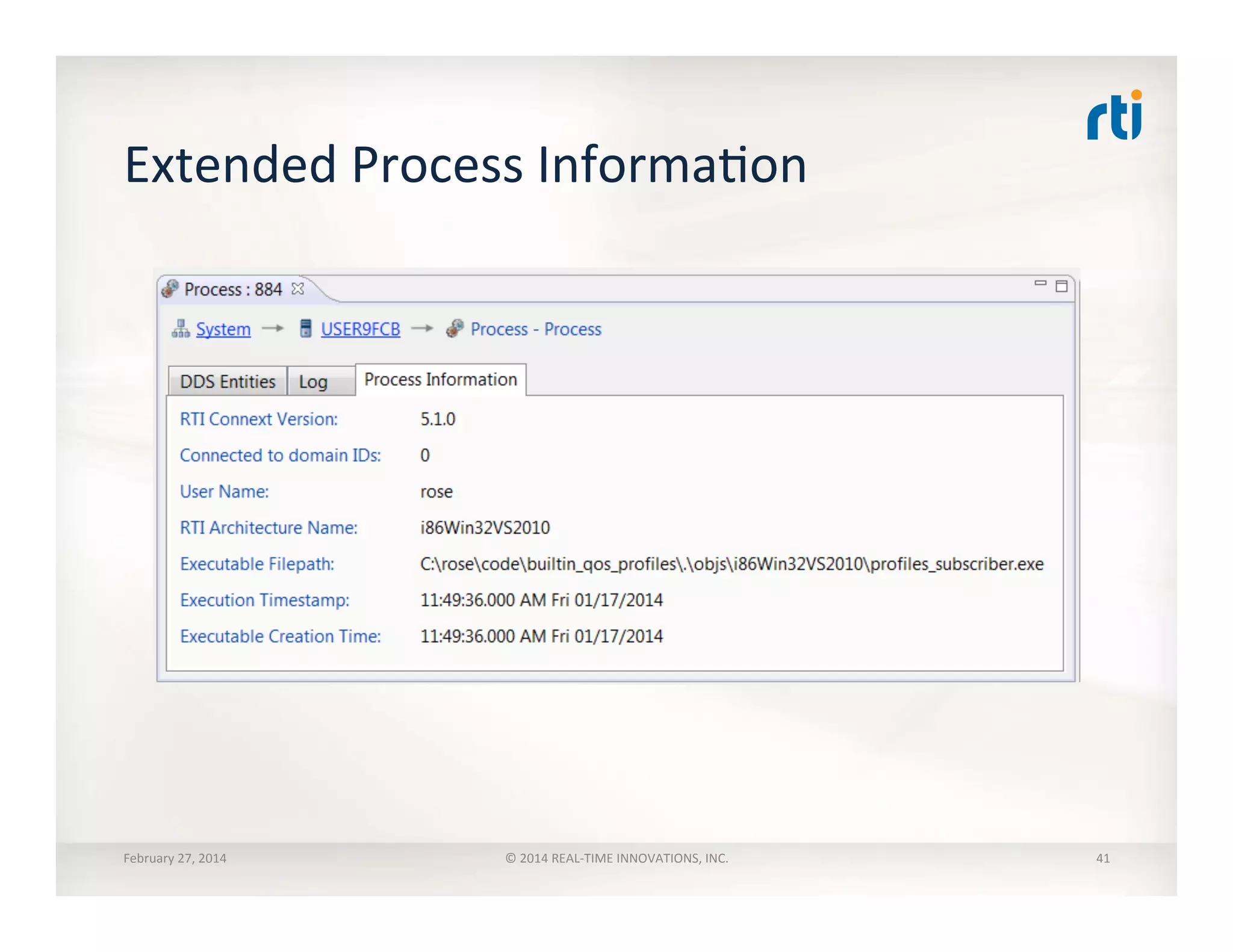This screenshot has height=952, width=1233.
Task: Maximize the Process view panel
Action: click(x=1061, y=286)
